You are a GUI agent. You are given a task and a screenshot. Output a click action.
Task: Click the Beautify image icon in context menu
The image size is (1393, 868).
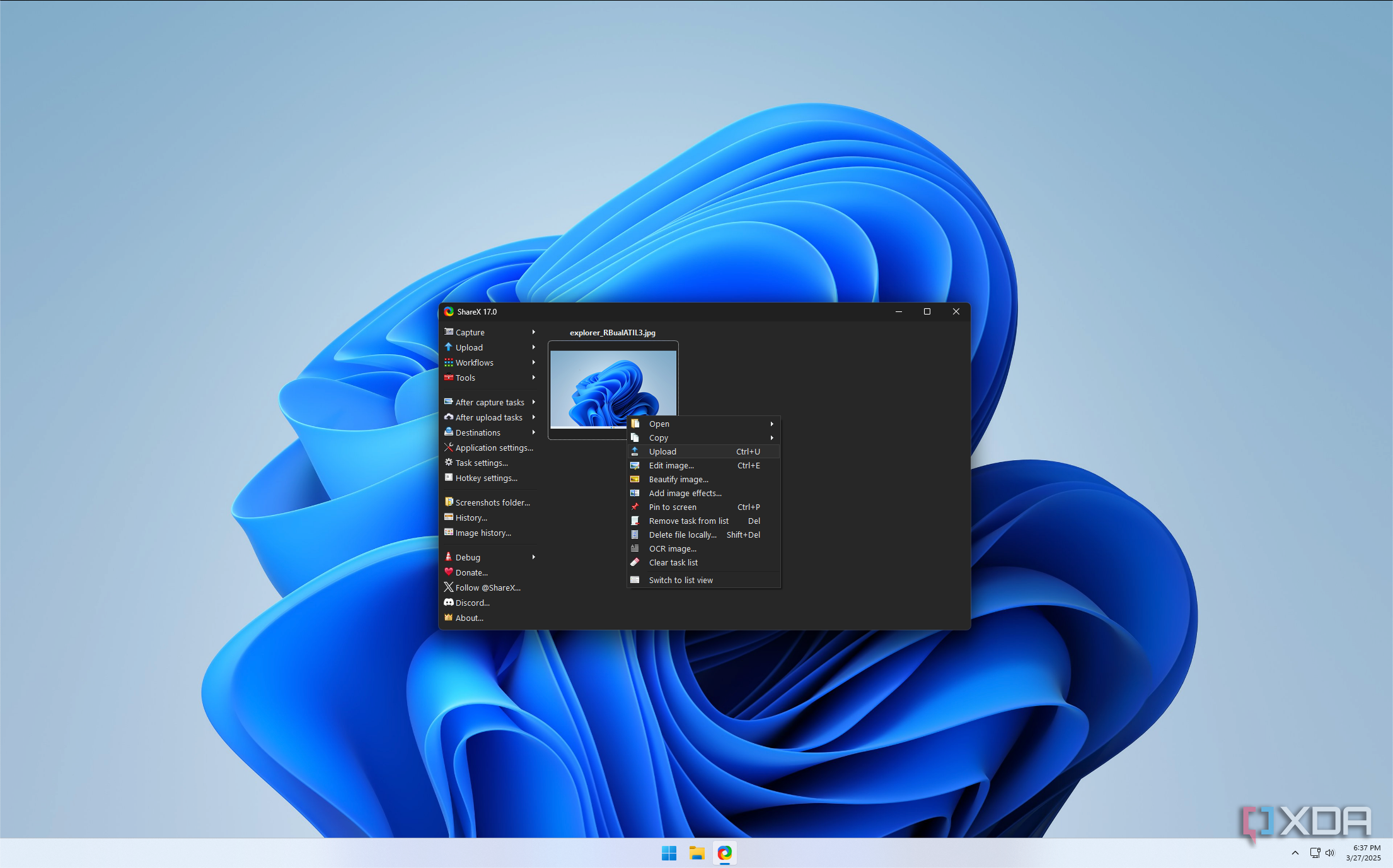(635, 479)
